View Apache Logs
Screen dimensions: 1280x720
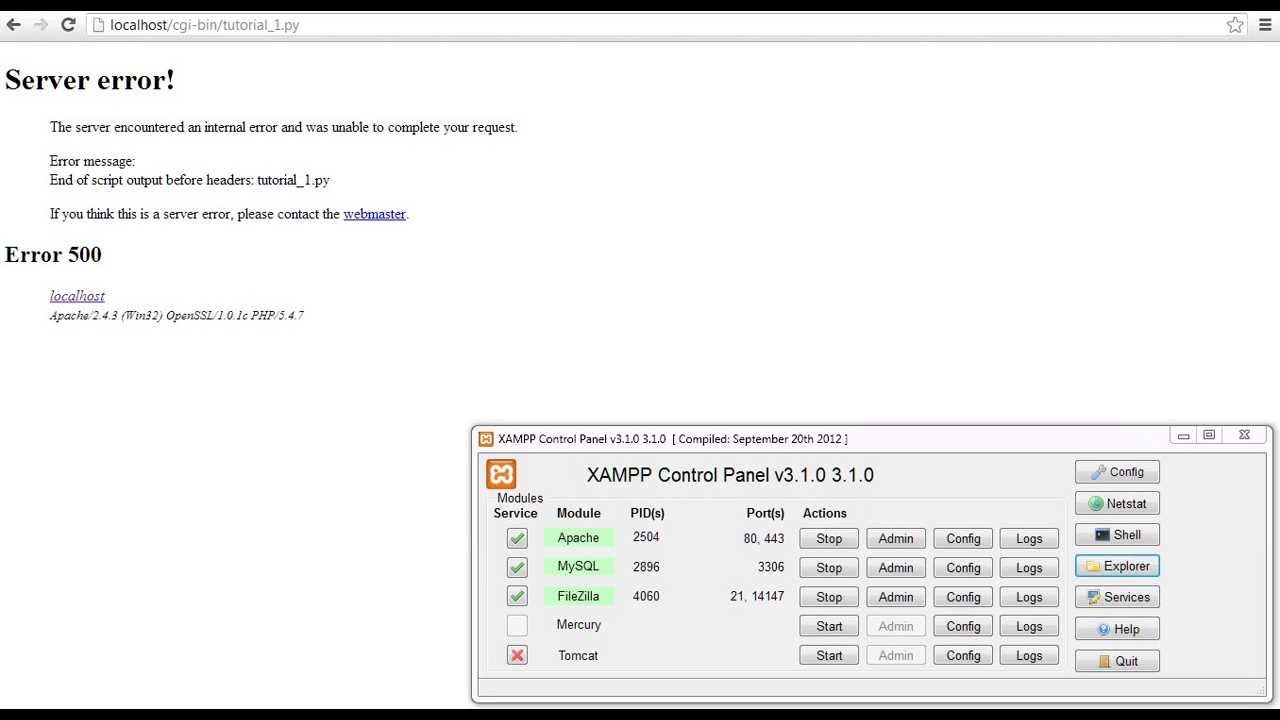coord(1029,538)
